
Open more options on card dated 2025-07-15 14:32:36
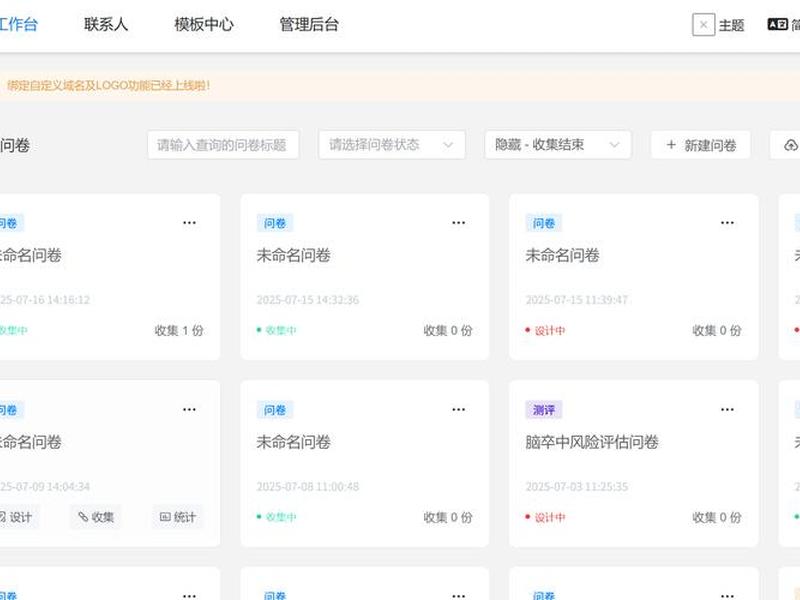[x=458, y=222]
